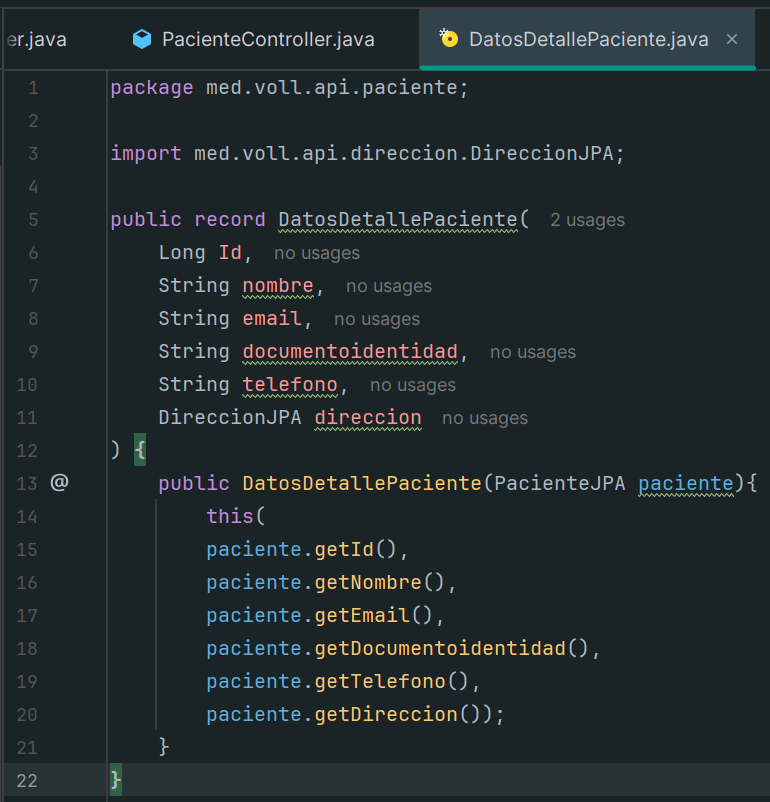Click the 'telefono' field name
Screen dimensions: 770x802
(290, 385)
